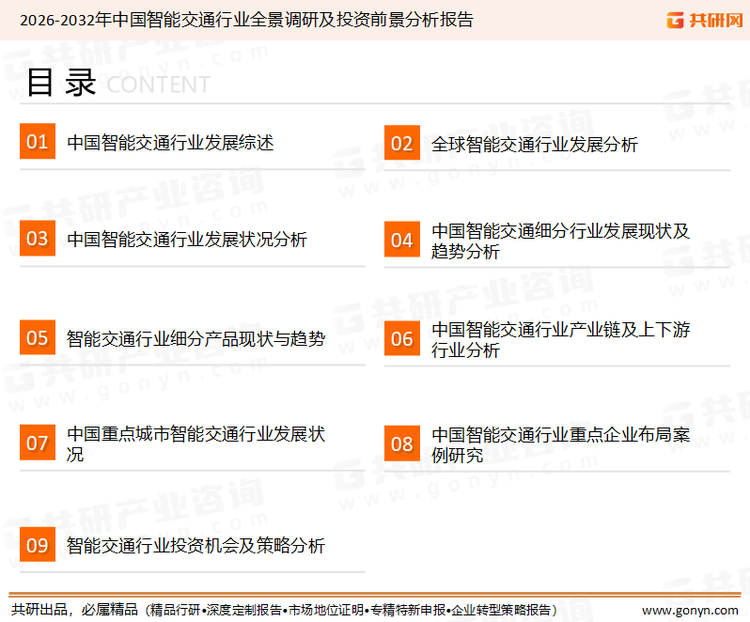Click the orange 07 number box
750x622 pixels.
click(x=37, y=443)
